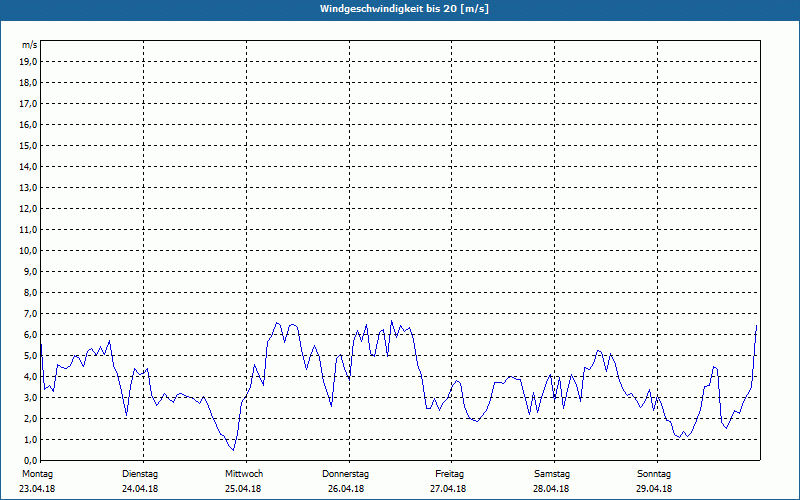The width and height of the screenshot is (800, 500).
Task: Select the 17,0 y-axis label
Action: tap(28, 104)
